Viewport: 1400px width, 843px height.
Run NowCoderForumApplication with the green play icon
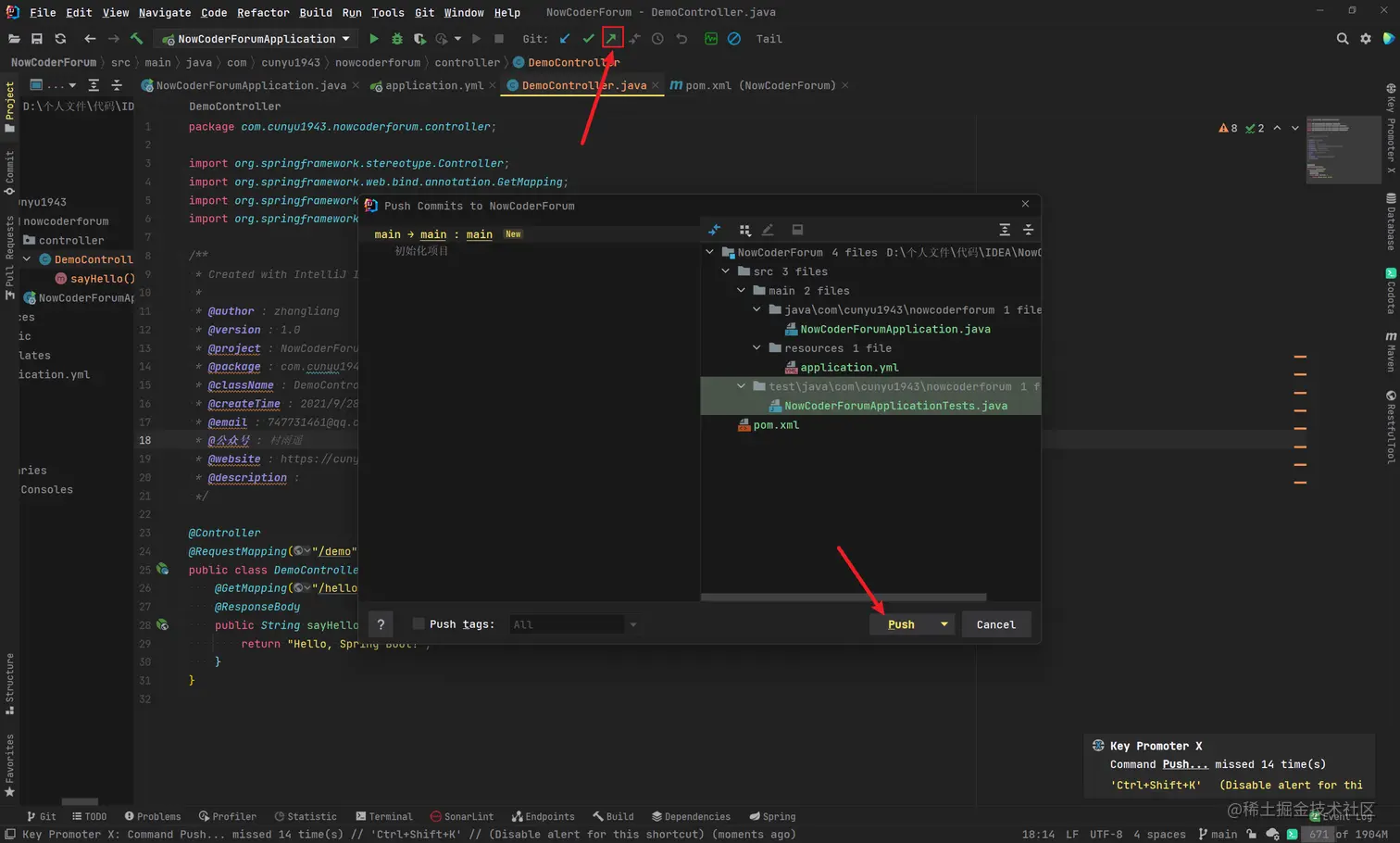click(x=374, y=39)
